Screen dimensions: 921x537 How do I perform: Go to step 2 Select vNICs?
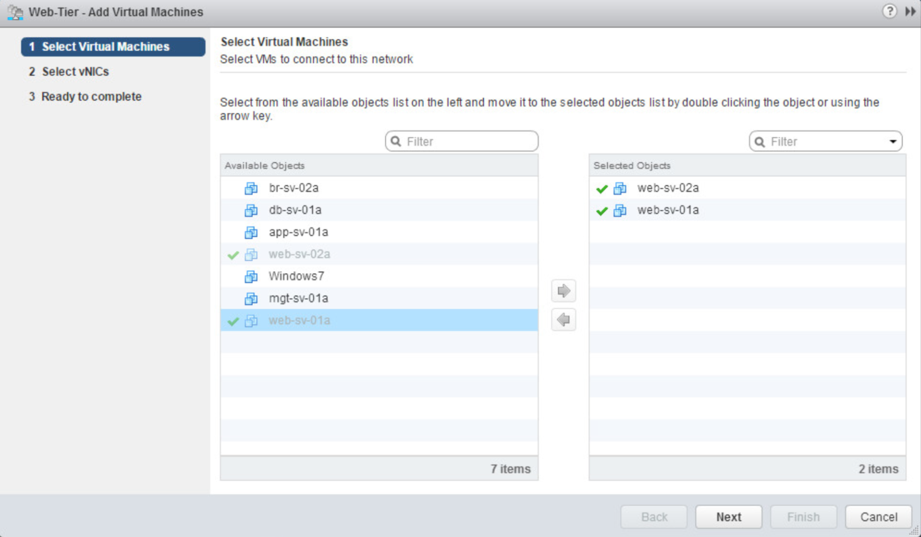75,72
